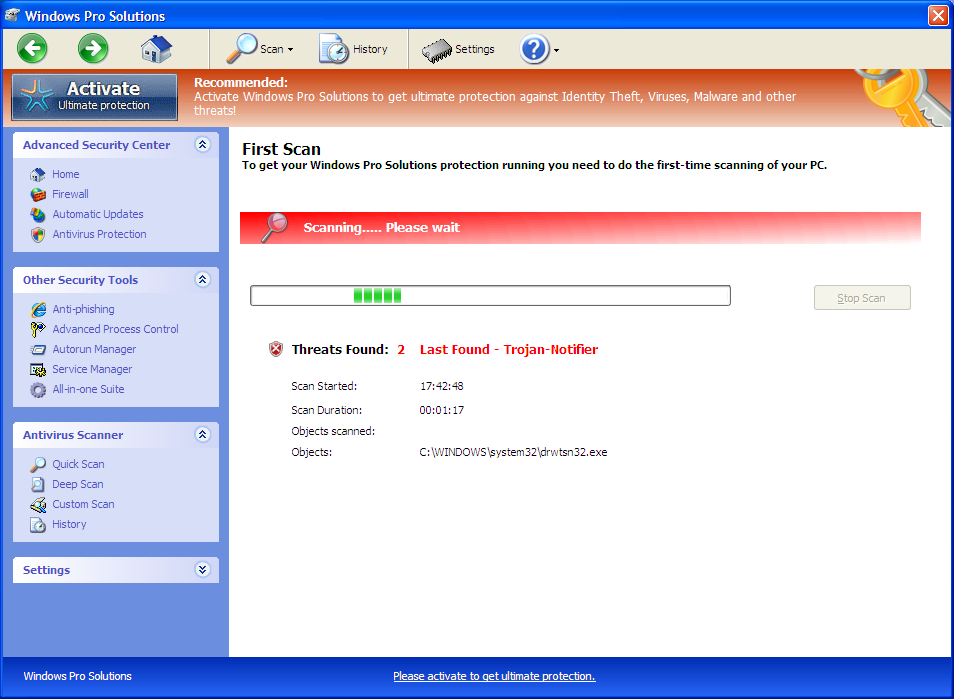
Task: Click the red threat shield icon
Action: click(x=276, y=349)
